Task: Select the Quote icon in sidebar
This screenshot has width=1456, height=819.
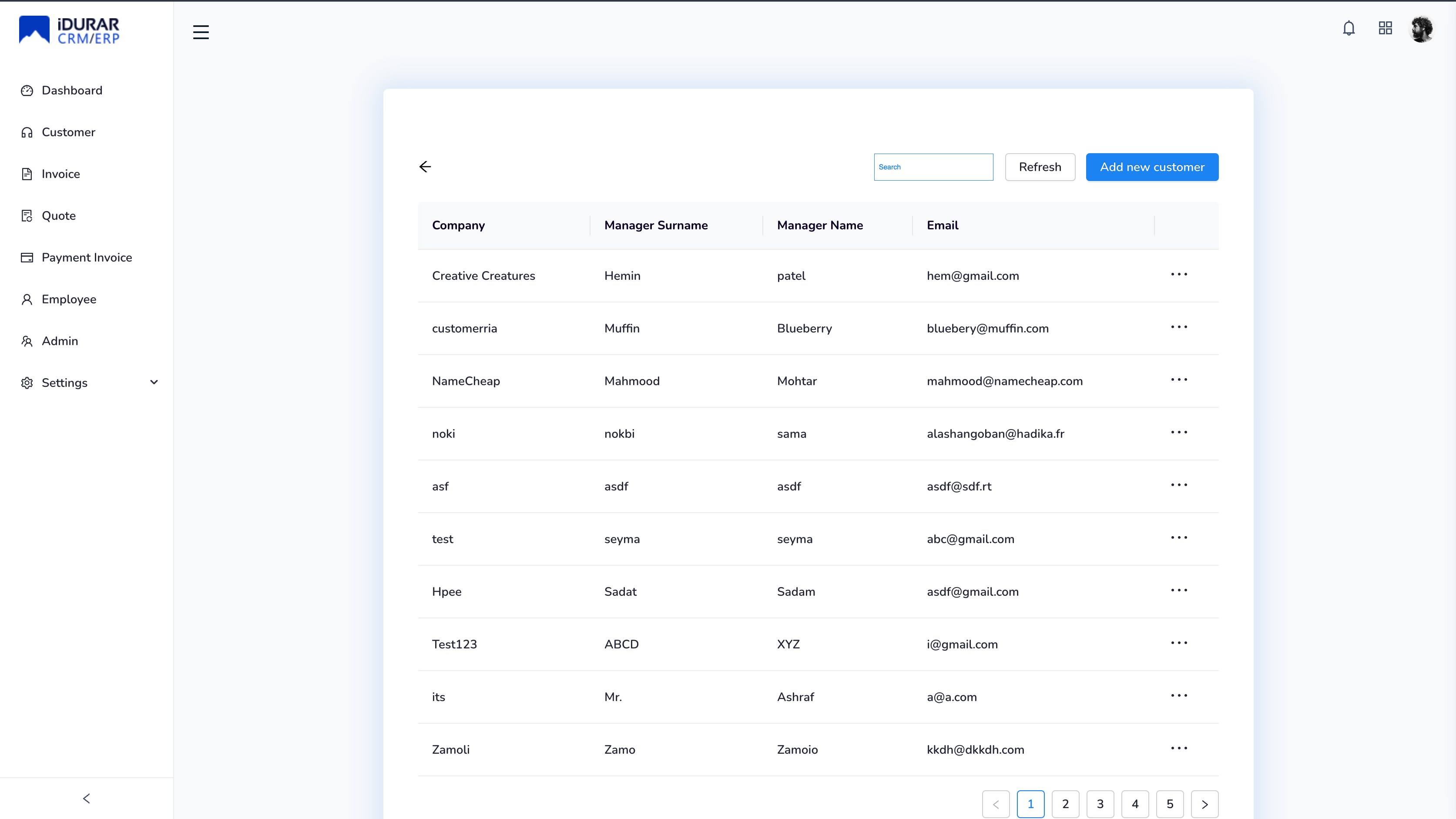Action: coord(27,215)
